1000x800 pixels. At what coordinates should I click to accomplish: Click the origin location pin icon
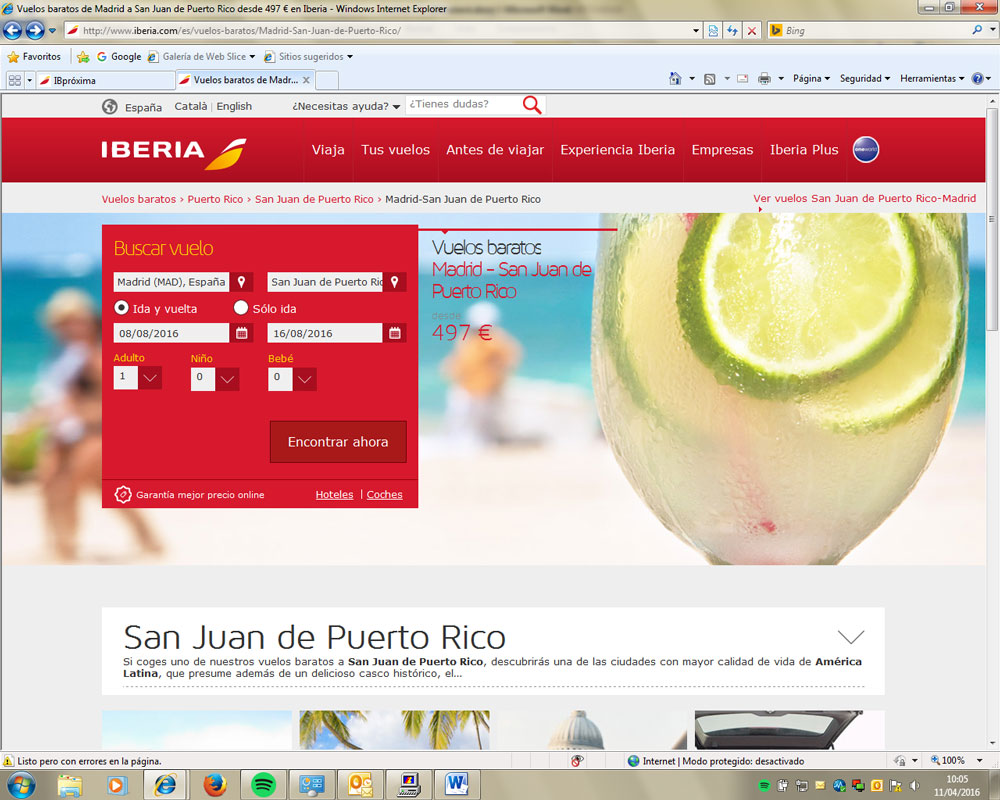[x=241, y=282]
